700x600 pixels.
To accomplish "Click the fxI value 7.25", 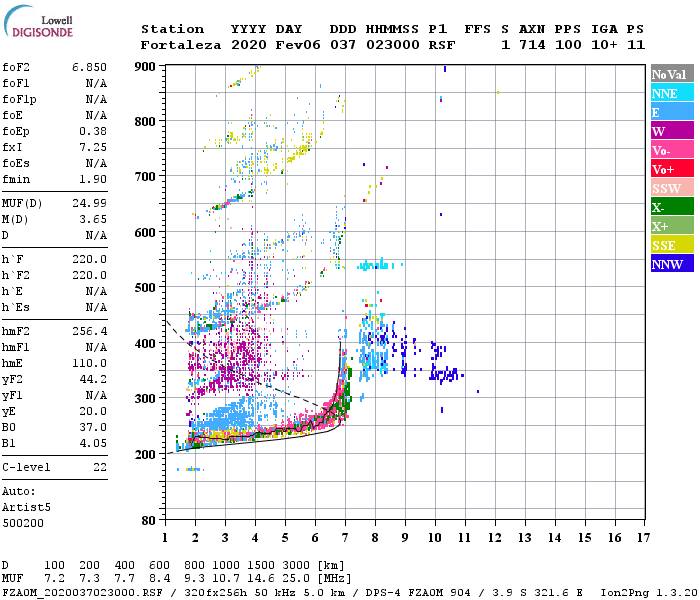I will (93, 147).
